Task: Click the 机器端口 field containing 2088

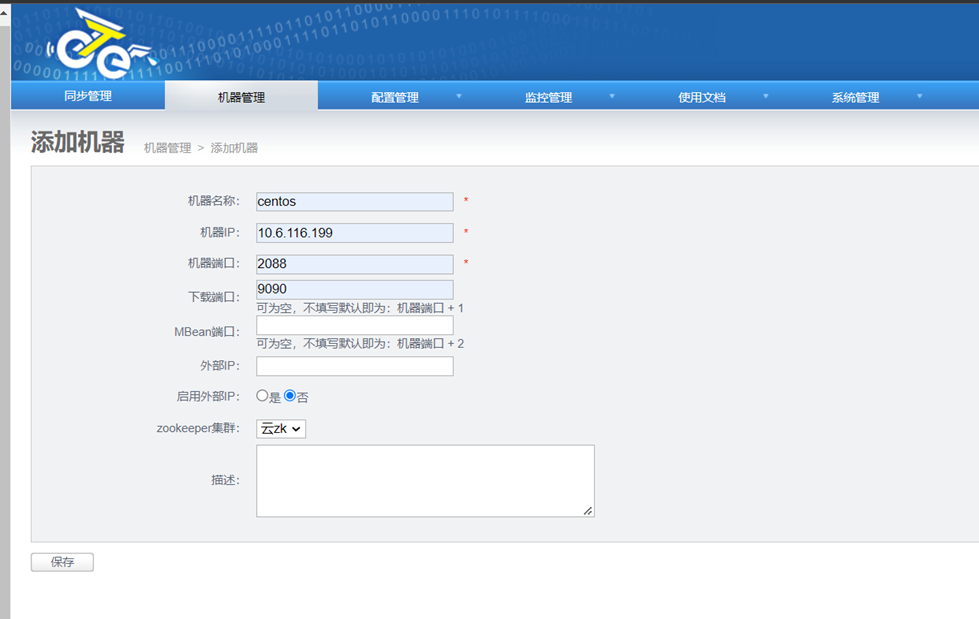Action: tap(354, 264)
